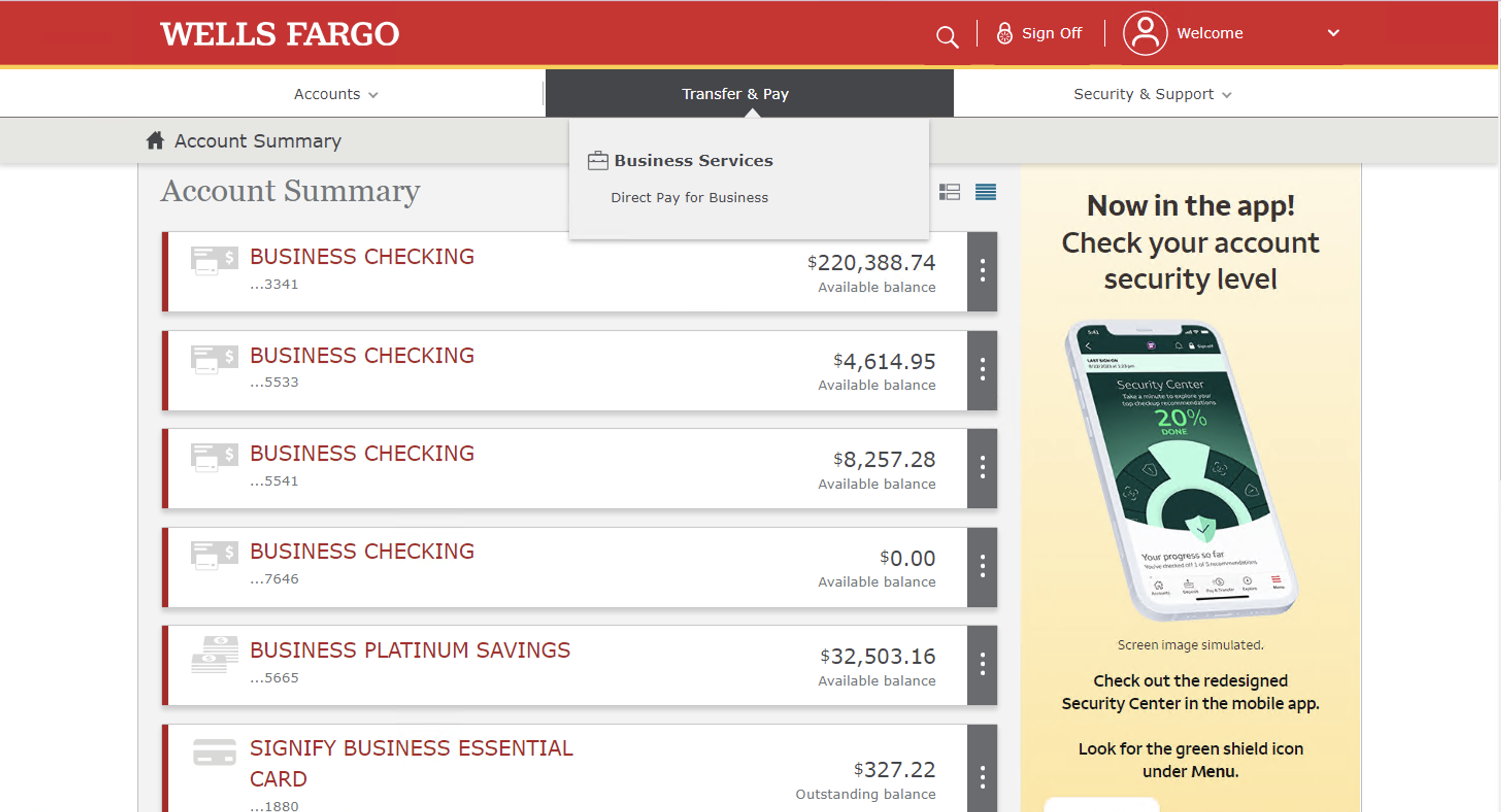Switch to detailed list view icon
Screen dimensions: 1501x812
(x=949, y=192)
